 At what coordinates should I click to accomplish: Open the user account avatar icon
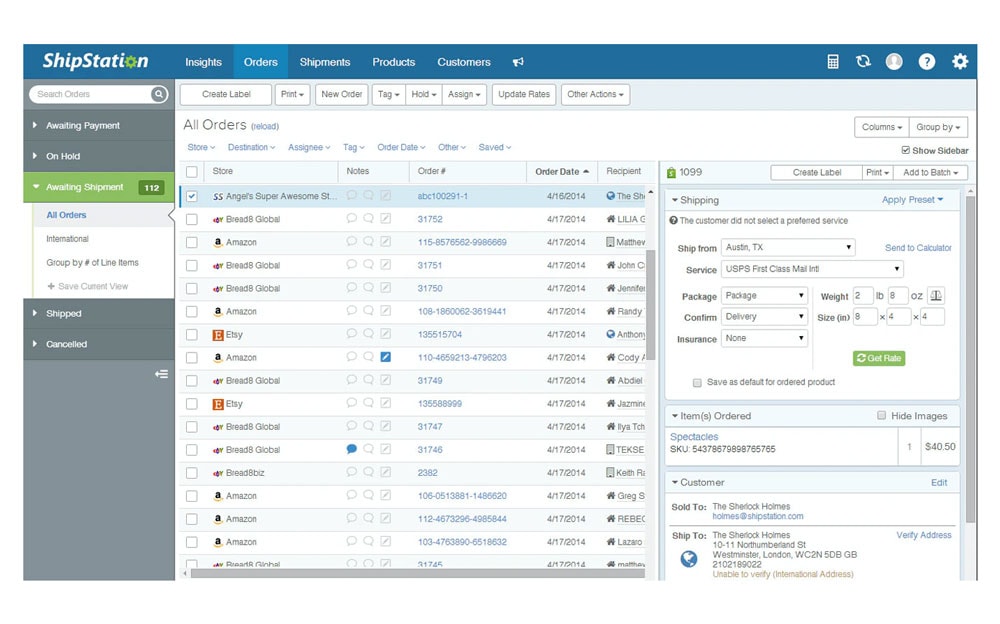[x=894, y=62]
